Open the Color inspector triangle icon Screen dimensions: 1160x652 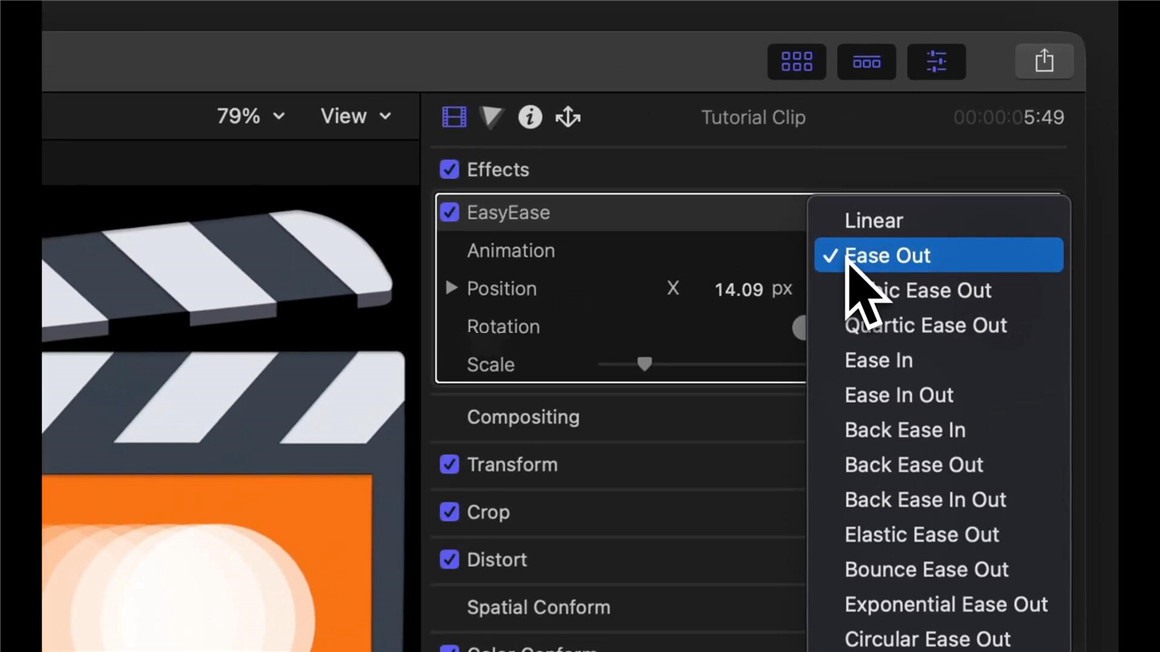pyautogui.click(x=491, y=117)
